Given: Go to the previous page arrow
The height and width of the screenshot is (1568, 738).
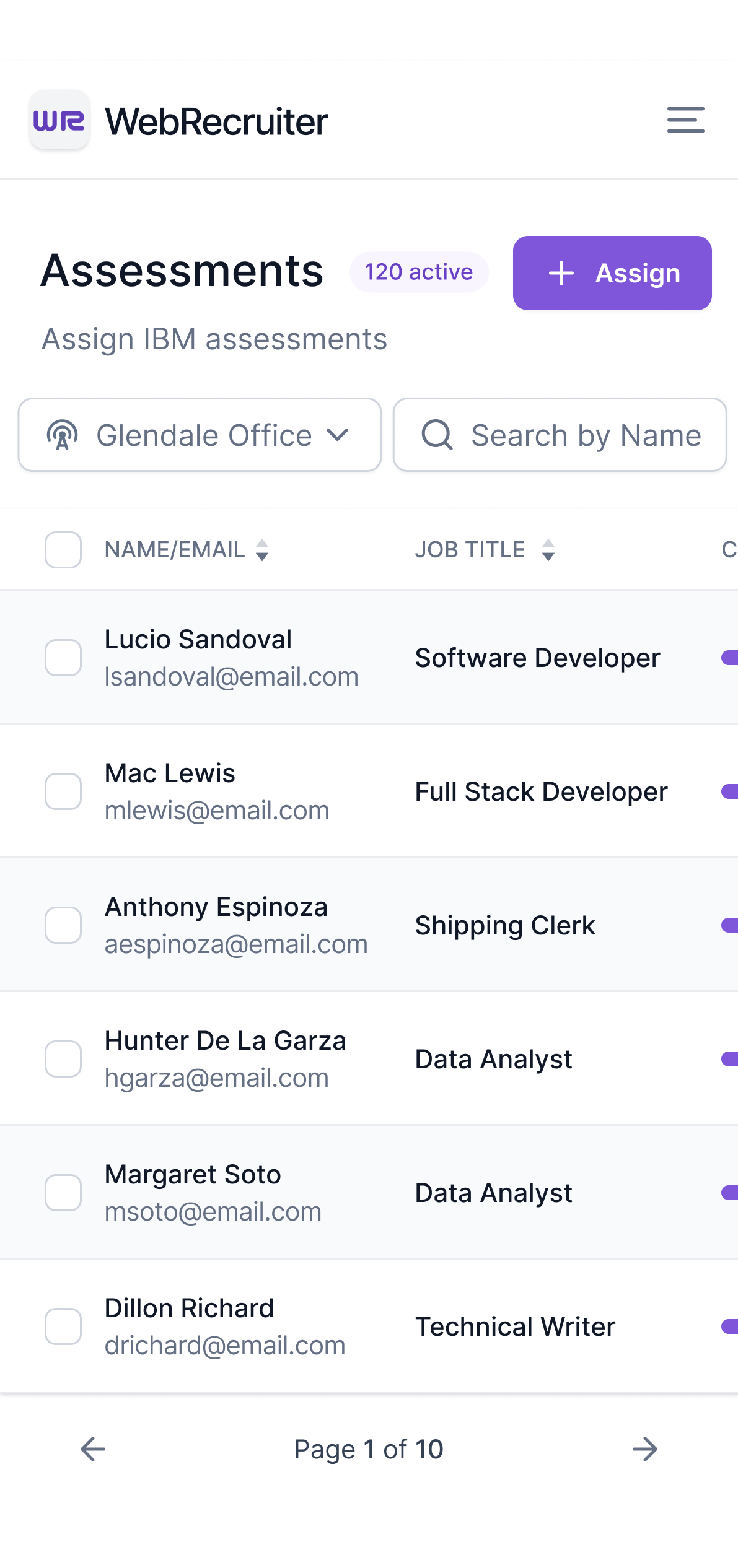Looking at the screenshot, I should tap(93, 1449).
